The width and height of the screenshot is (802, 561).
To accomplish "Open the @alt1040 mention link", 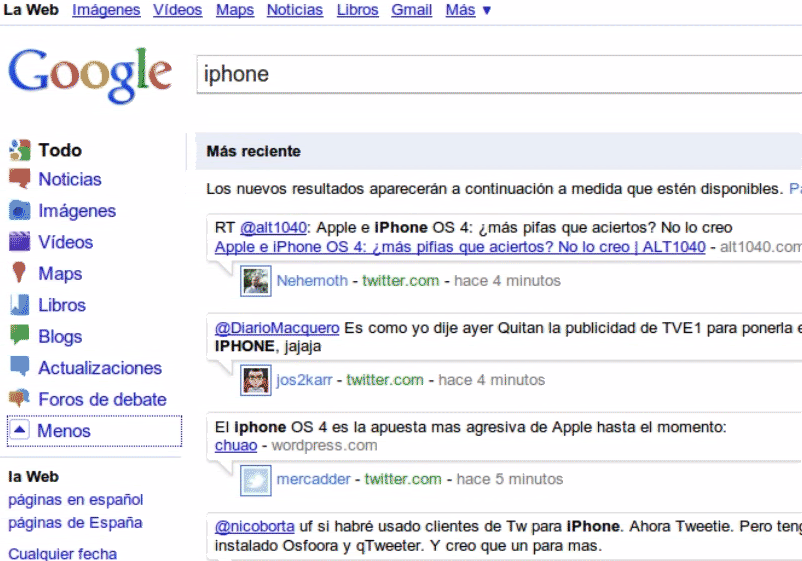I will tap(274, 227).
